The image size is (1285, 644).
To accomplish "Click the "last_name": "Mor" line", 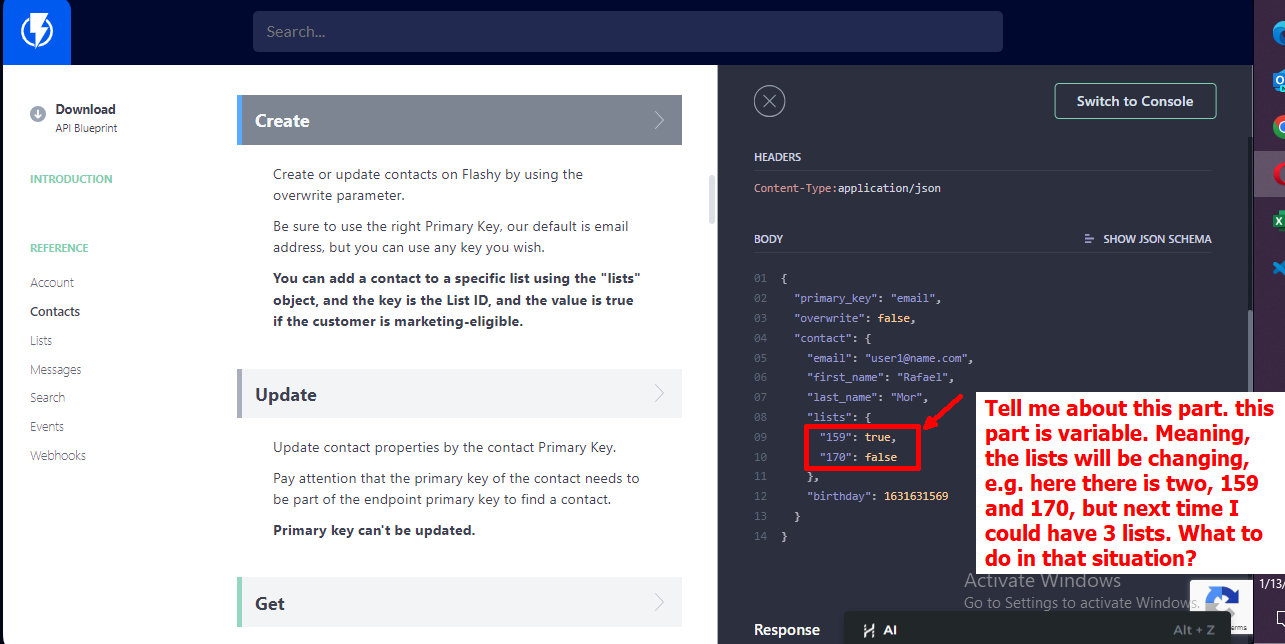I will tap(868, 397).
